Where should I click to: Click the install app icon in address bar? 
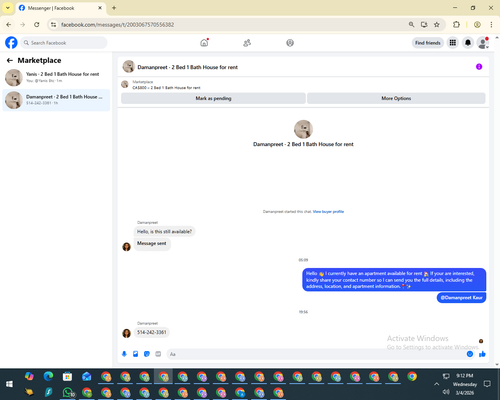[x=424, y=25]
